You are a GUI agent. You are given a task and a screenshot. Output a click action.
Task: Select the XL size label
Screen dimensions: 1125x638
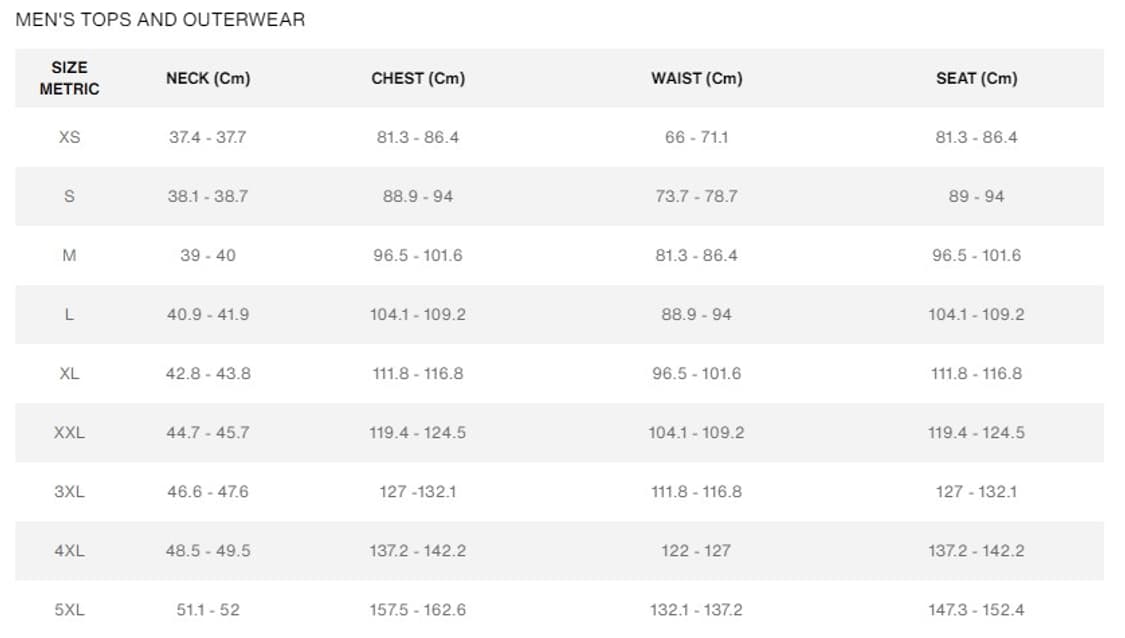pos(69,373)
